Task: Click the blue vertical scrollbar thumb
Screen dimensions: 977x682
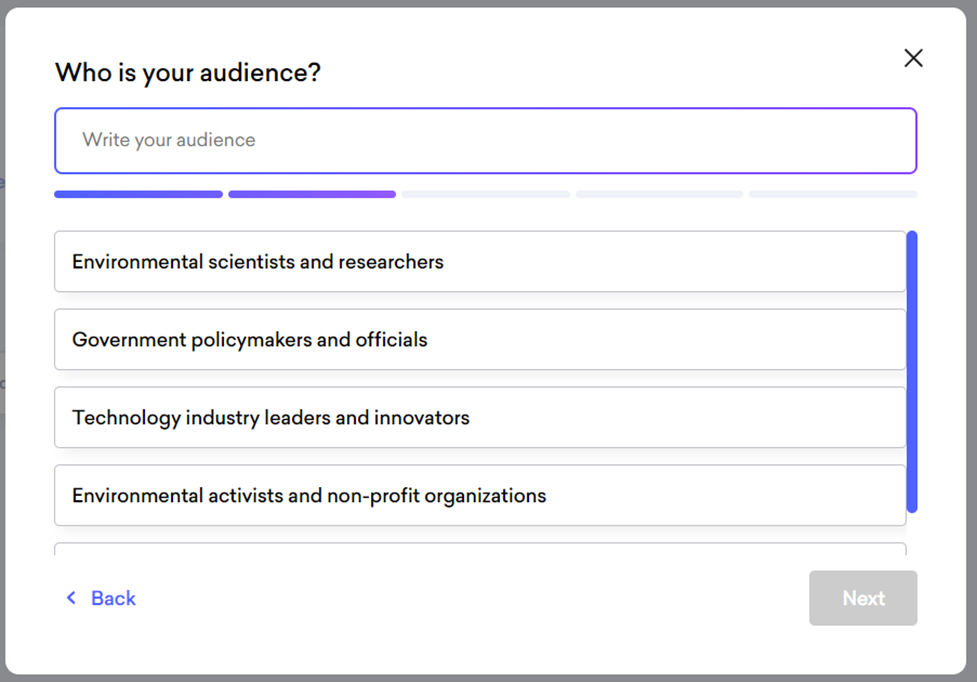Action: click(911, 370)
